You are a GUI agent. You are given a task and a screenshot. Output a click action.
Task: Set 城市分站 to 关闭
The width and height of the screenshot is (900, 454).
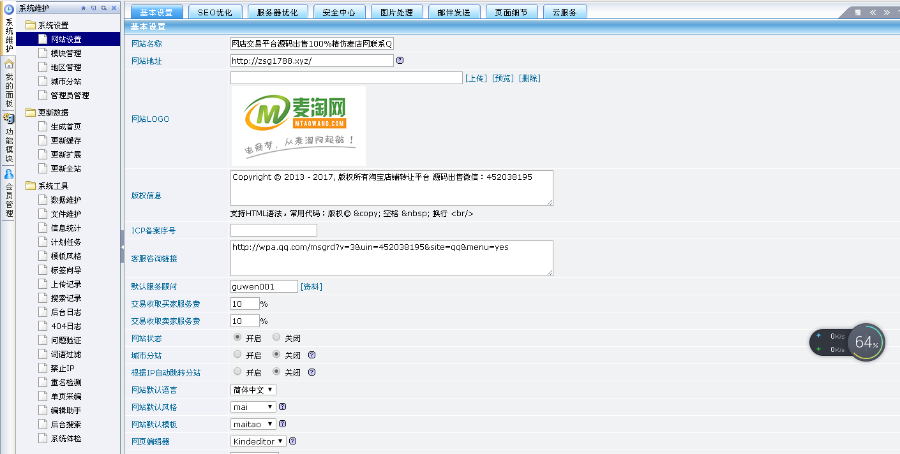pos(277,355)
